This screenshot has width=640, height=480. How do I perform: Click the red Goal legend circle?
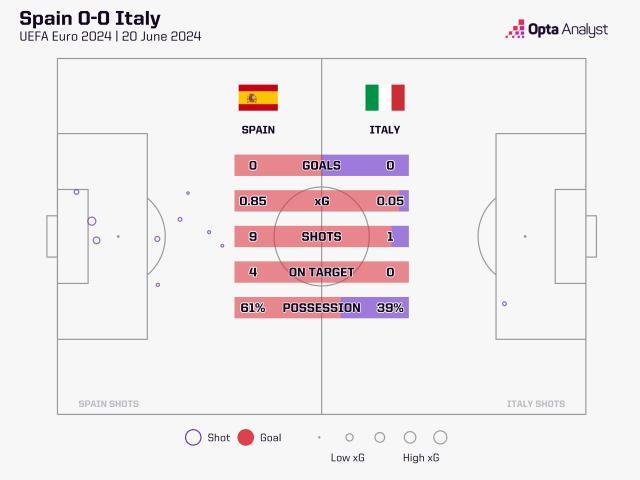[x=246, y=437]
